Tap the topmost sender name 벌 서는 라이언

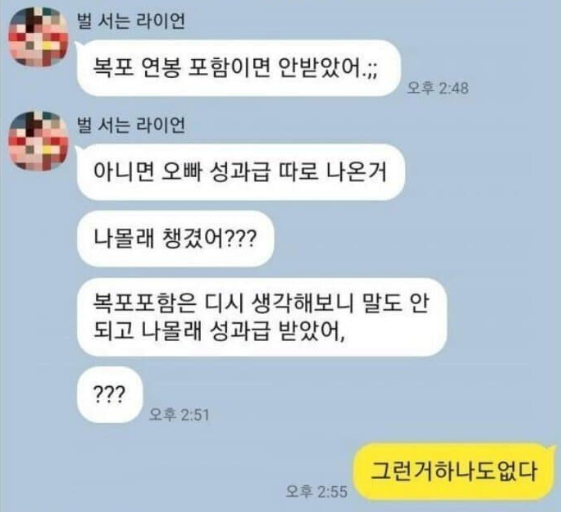point(131,21)
